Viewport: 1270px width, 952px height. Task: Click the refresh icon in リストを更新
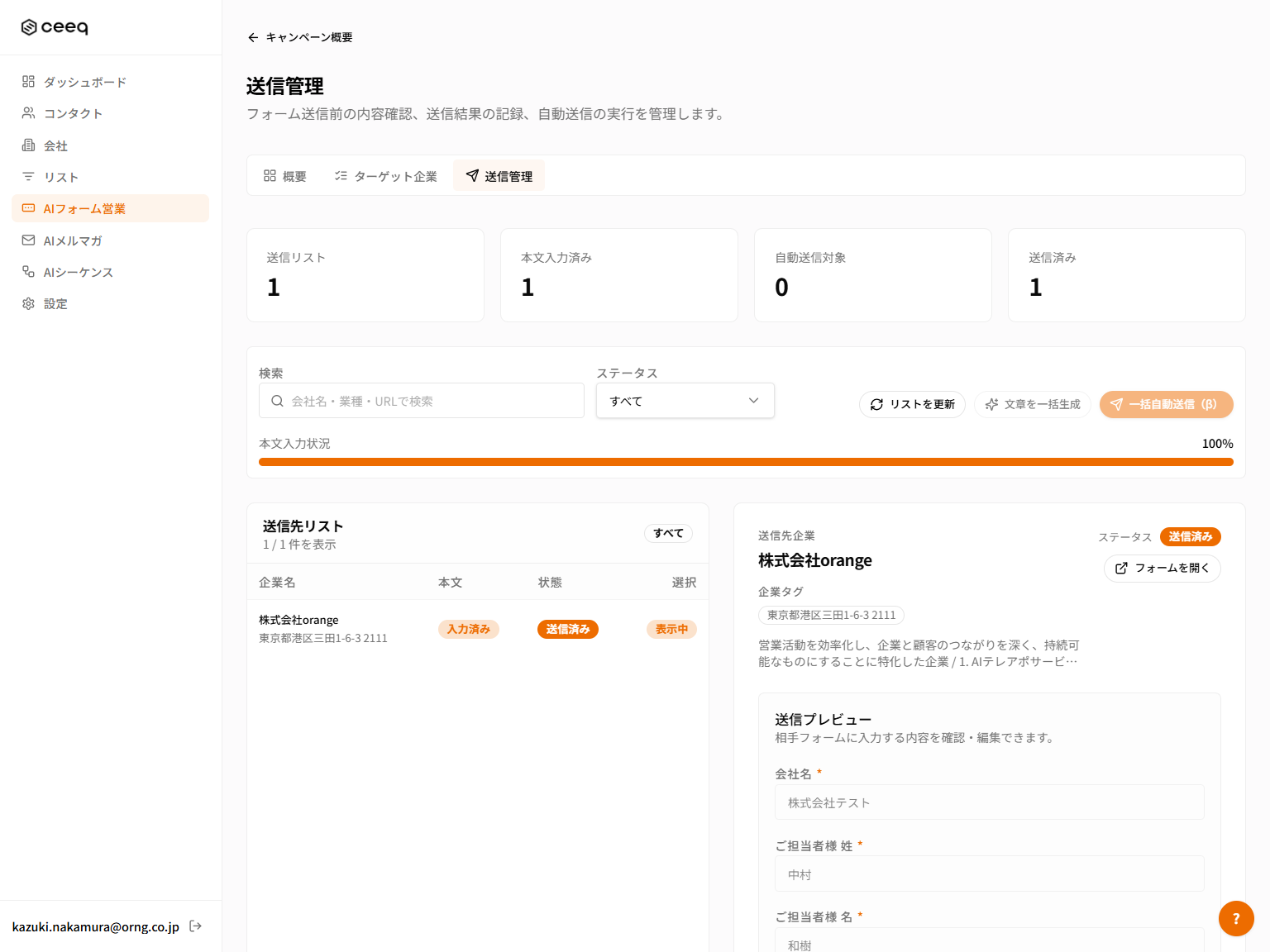tap(876, 404)
